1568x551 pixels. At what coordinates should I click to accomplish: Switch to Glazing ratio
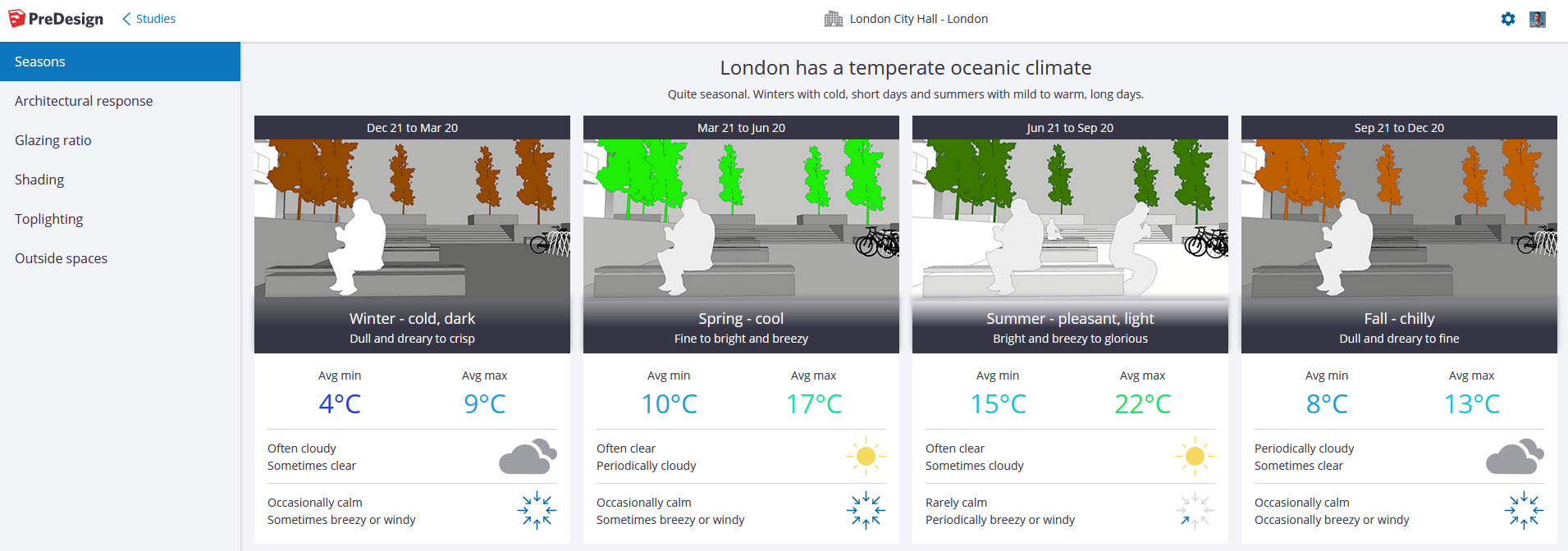53,140
